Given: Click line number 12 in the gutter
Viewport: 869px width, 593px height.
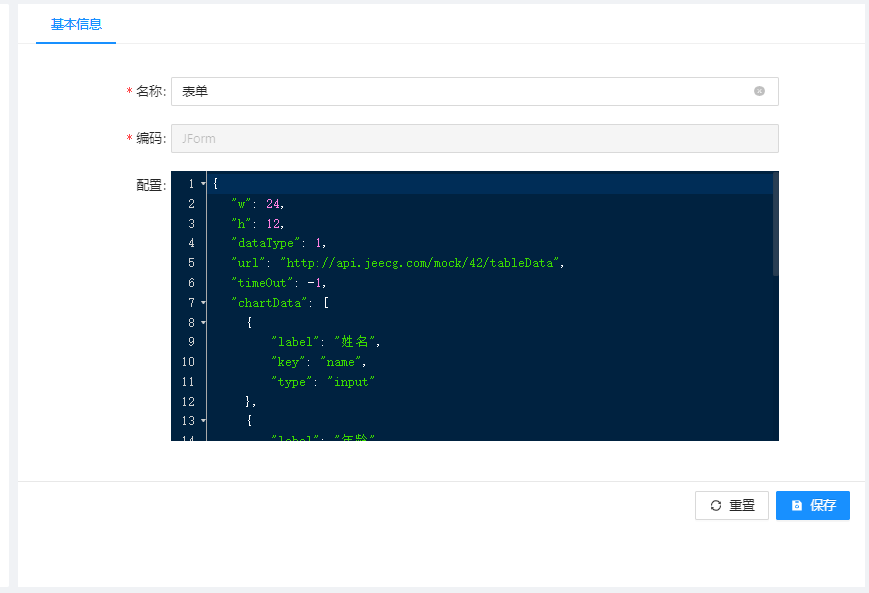Looking at the screenshot, I should coord(188,401).
